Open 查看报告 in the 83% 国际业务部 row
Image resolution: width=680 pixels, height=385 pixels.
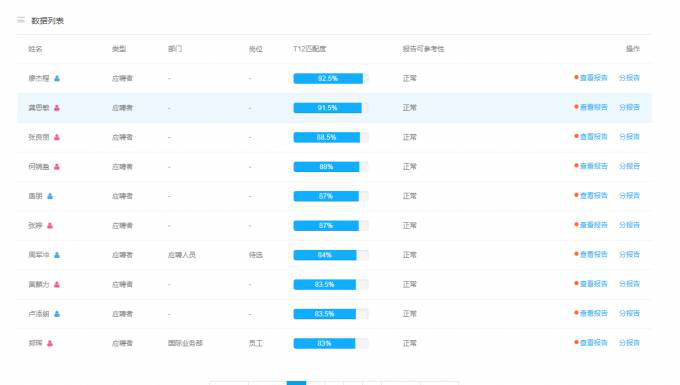pos(593,343)
